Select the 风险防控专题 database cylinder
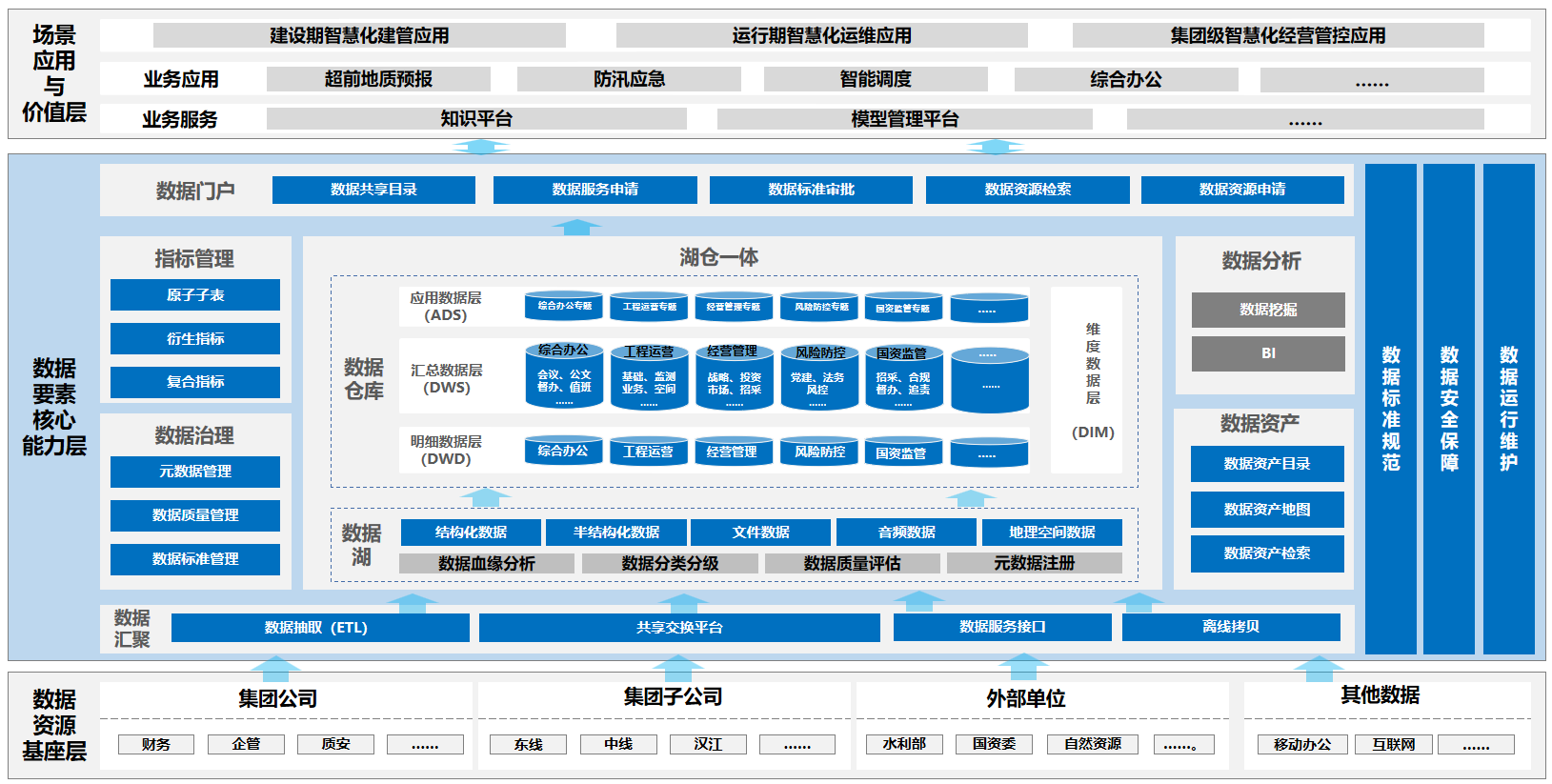This screenshot has height=784, width=1552. [819, 307]
